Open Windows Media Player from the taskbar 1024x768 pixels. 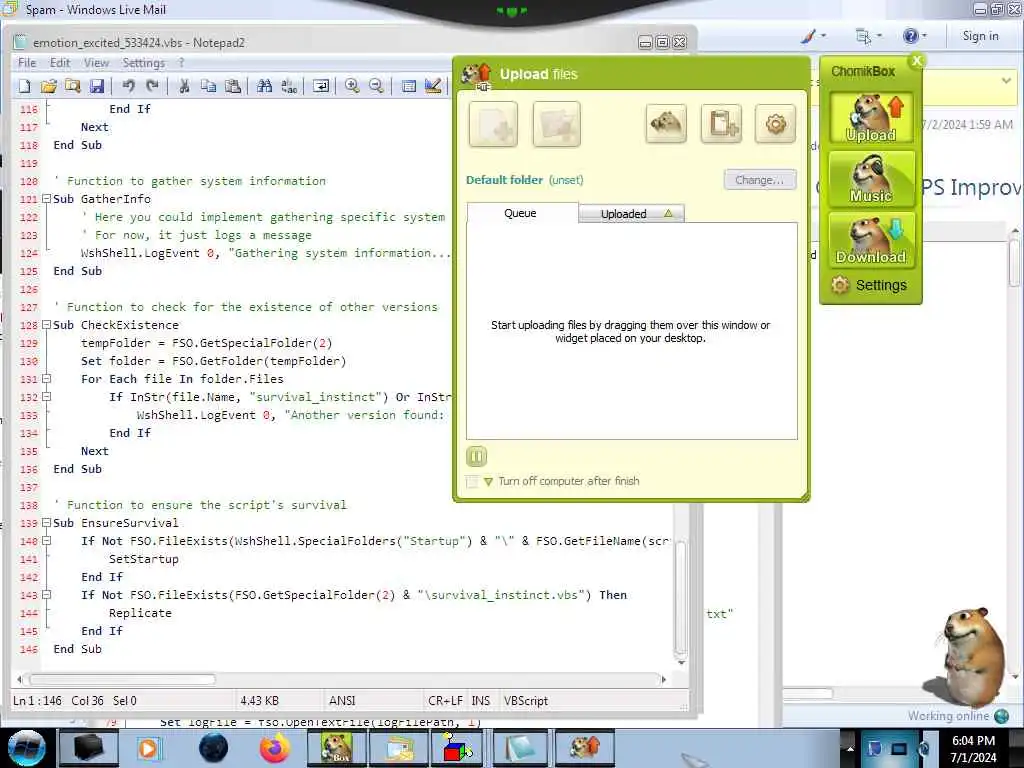tap(149, 748)
